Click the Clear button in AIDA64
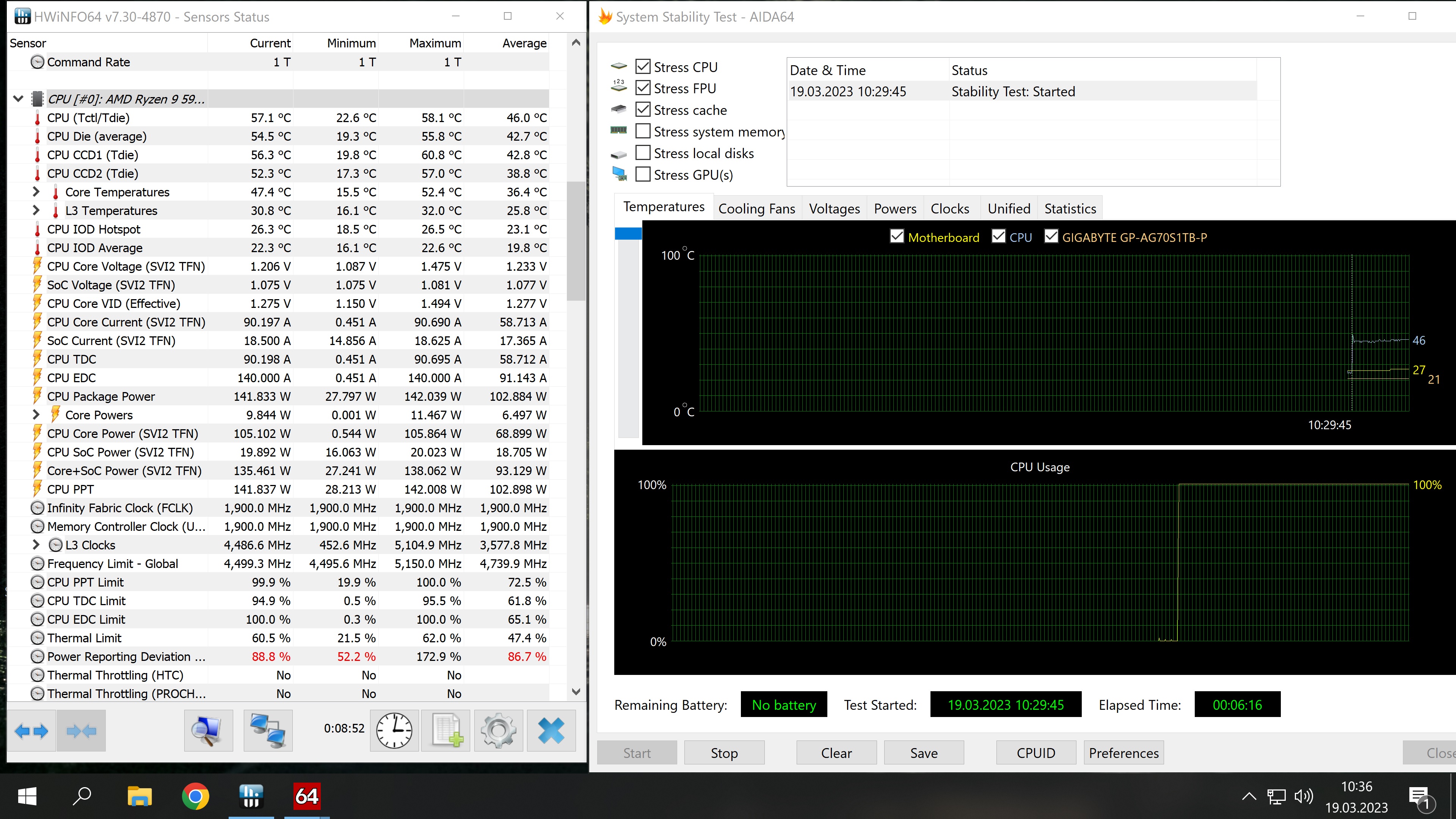The height and width of the screenshot is (819, 1456). [x=836, y=753]
